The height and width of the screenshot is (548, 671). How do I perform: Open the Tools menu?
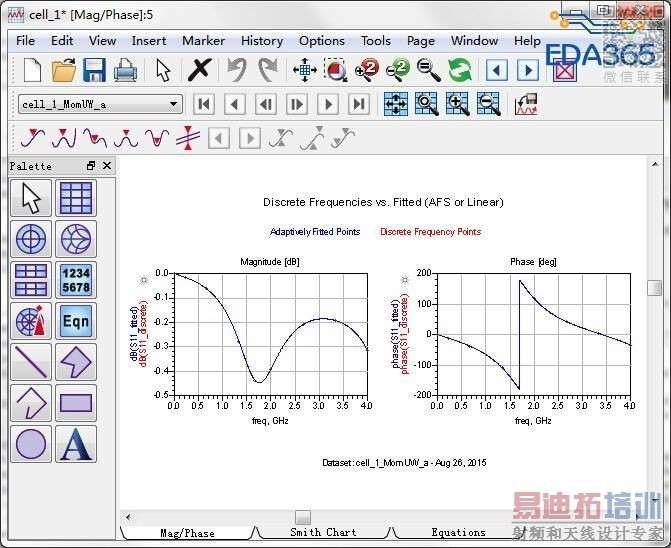click(376, 41)
